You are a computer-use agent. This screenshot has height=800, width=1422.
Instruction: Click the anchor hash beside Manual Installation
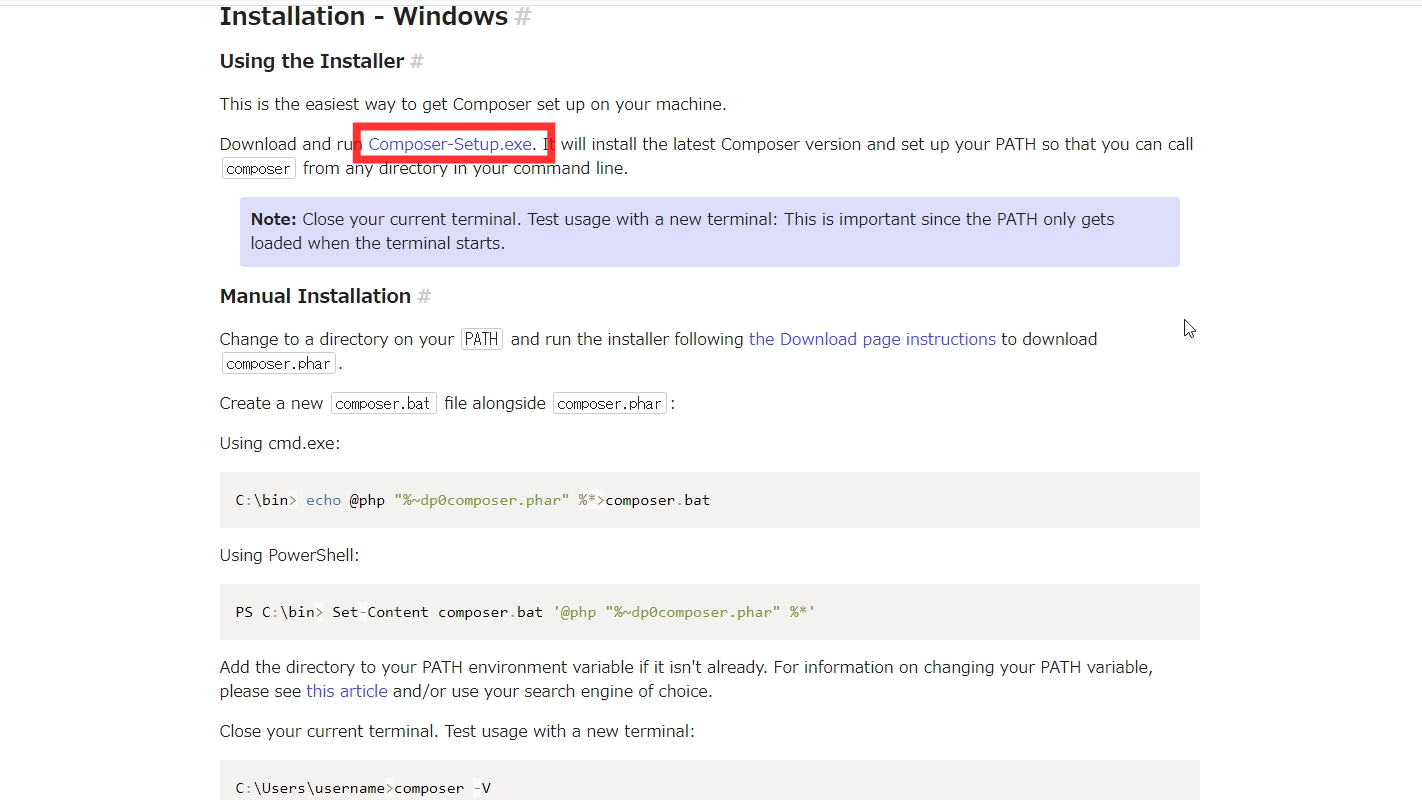pyautogui.click(x=424, y=296)
